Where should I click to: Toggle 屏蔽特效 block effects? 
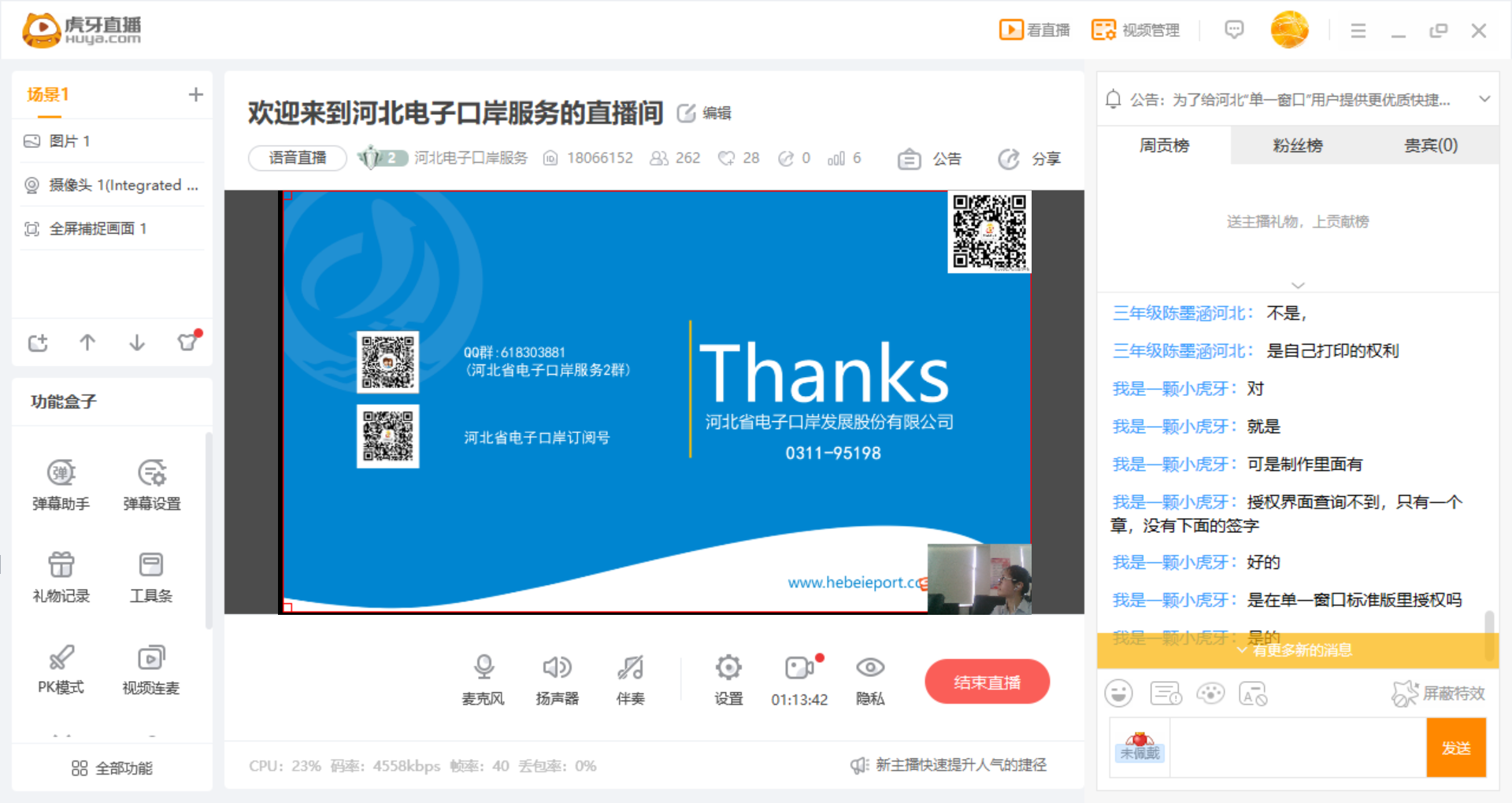click(x=1438, y=694)
